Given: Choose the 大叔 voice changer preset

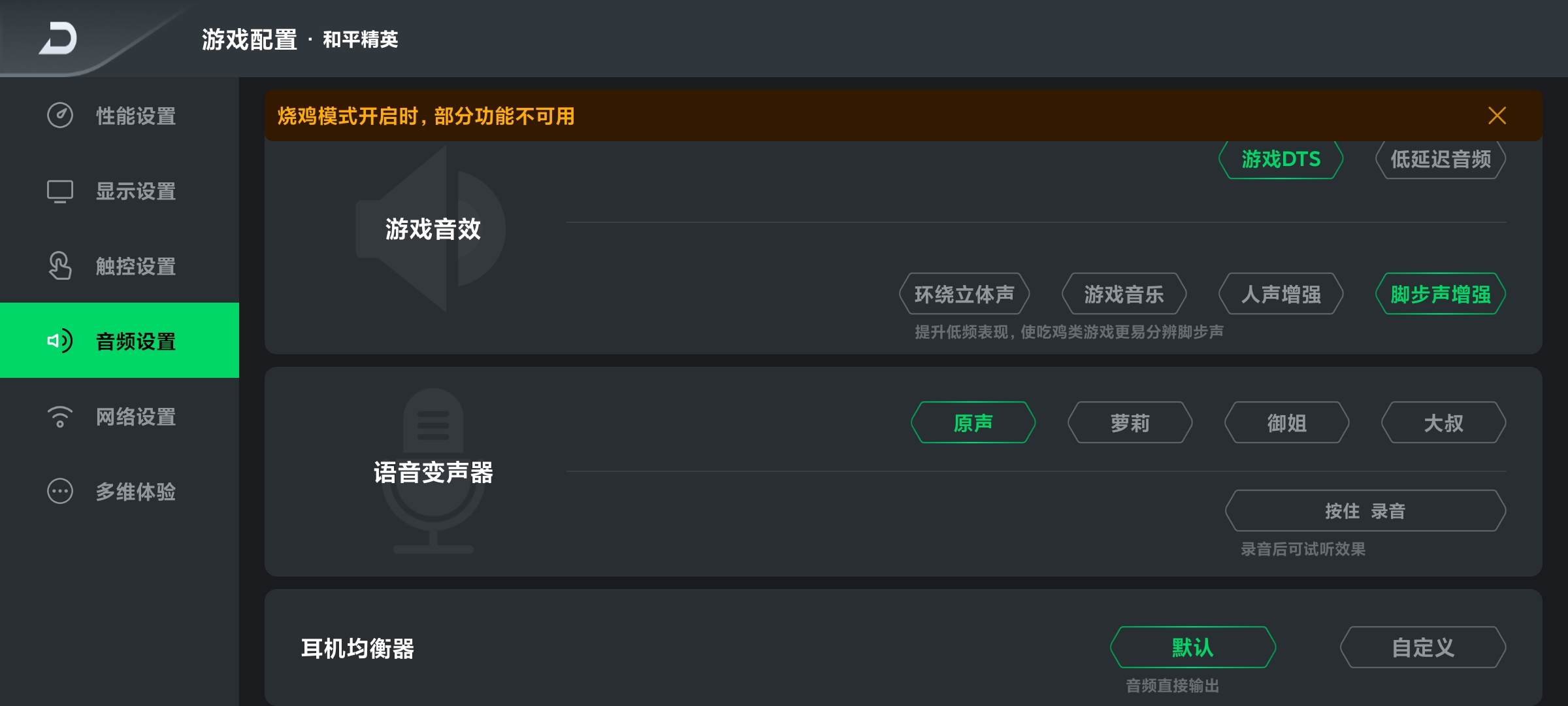Looking at the screenshot, I should 1443,423.
